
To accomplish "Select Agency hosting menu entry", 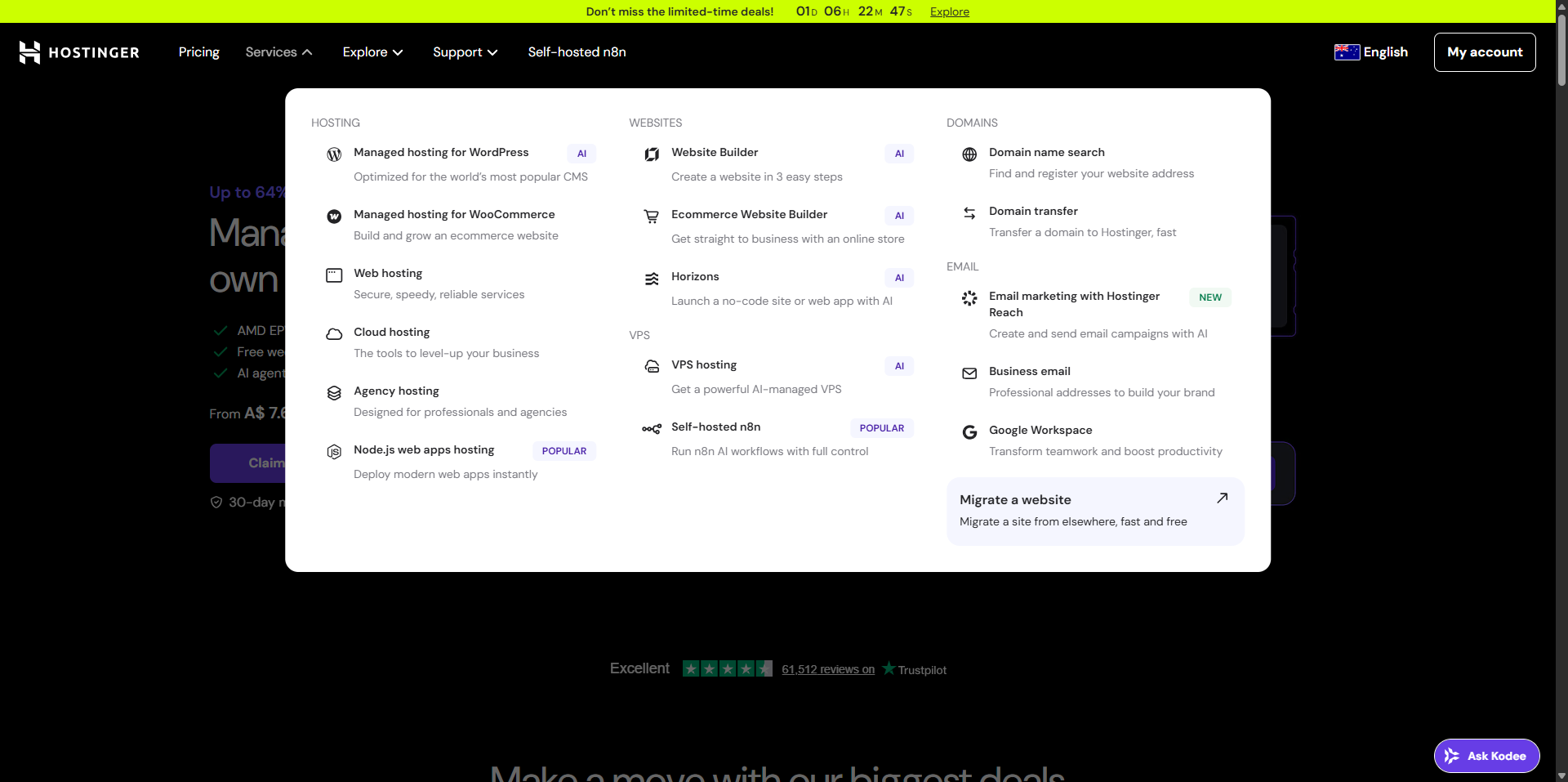I will coord(461,401).
